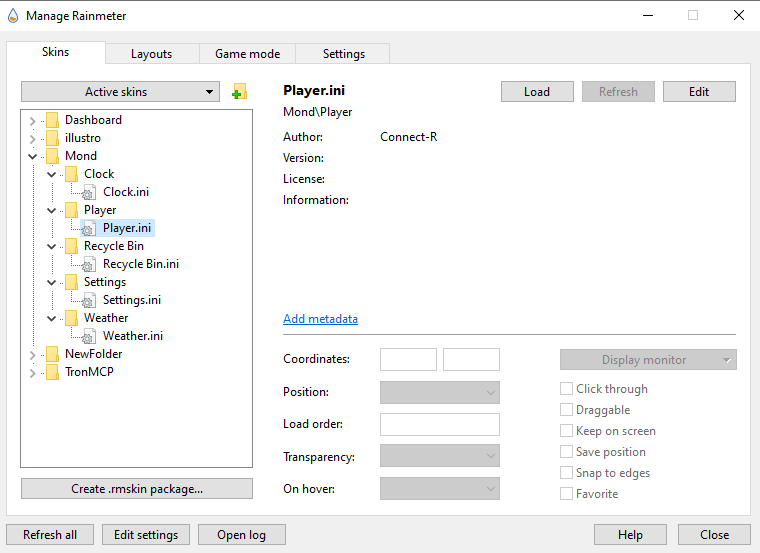Click the Player folder icon
This screenshot has height=553, width=760.
(x=71, y=210)
